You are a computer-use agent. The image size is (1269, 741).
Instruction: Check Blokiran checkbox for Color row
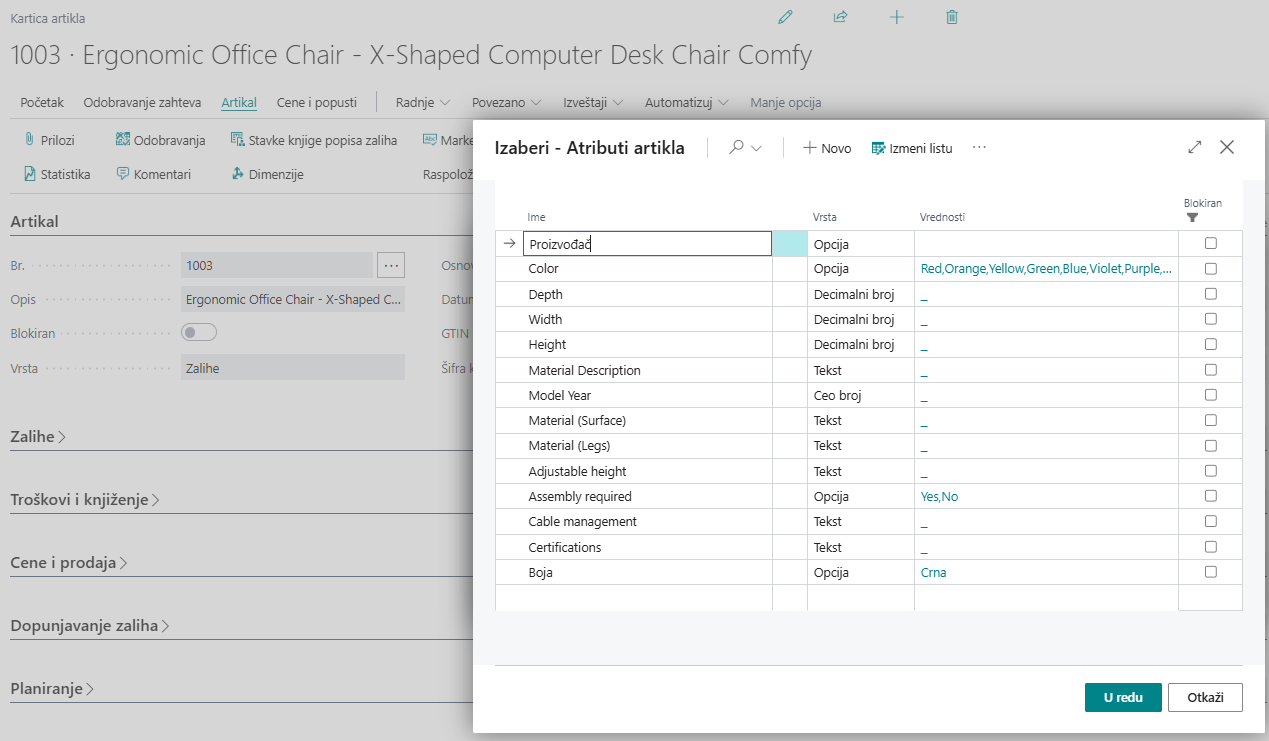(x=1210, y=269)
